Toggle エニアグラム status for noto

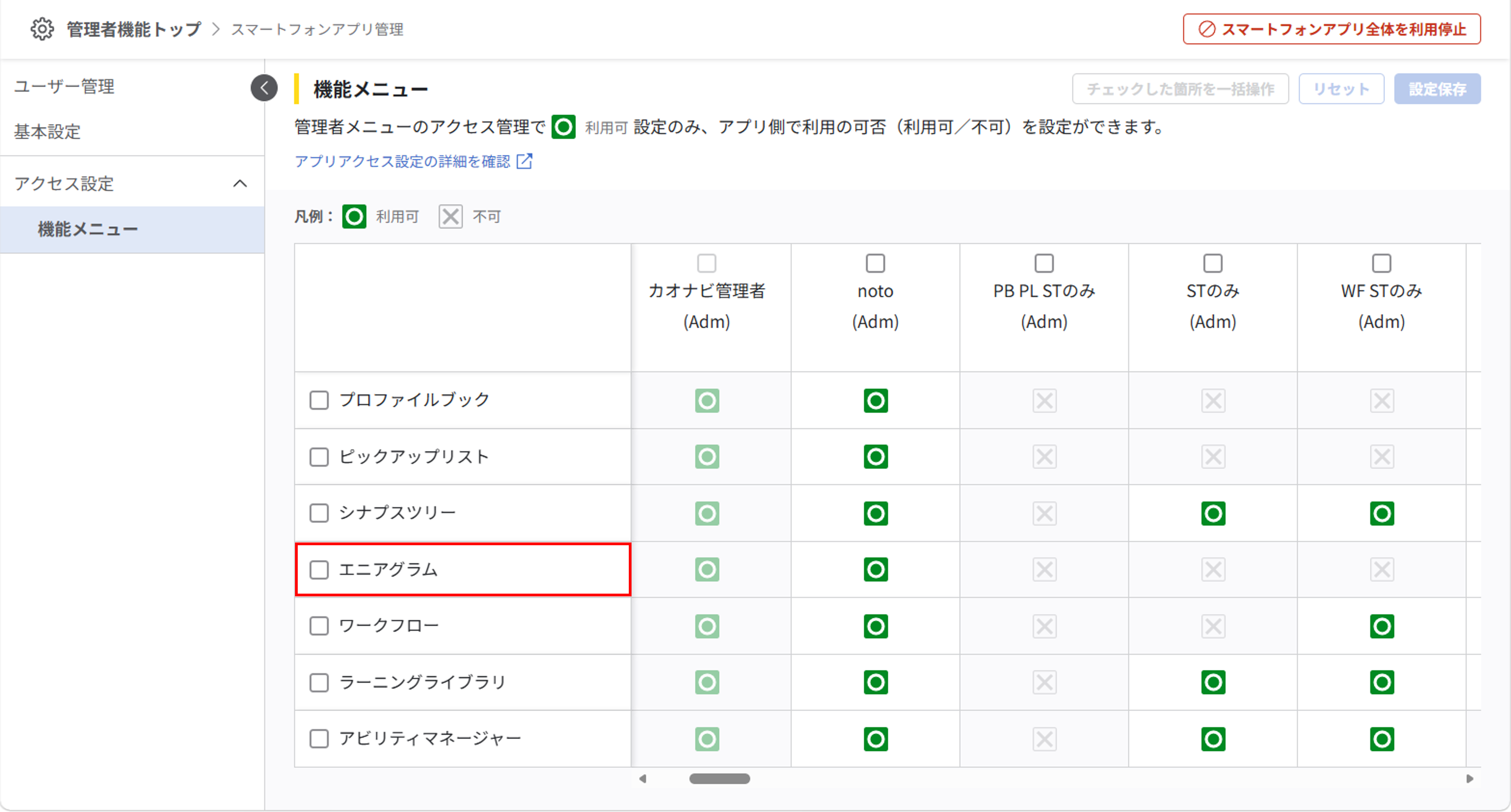[x=875, y=569]
